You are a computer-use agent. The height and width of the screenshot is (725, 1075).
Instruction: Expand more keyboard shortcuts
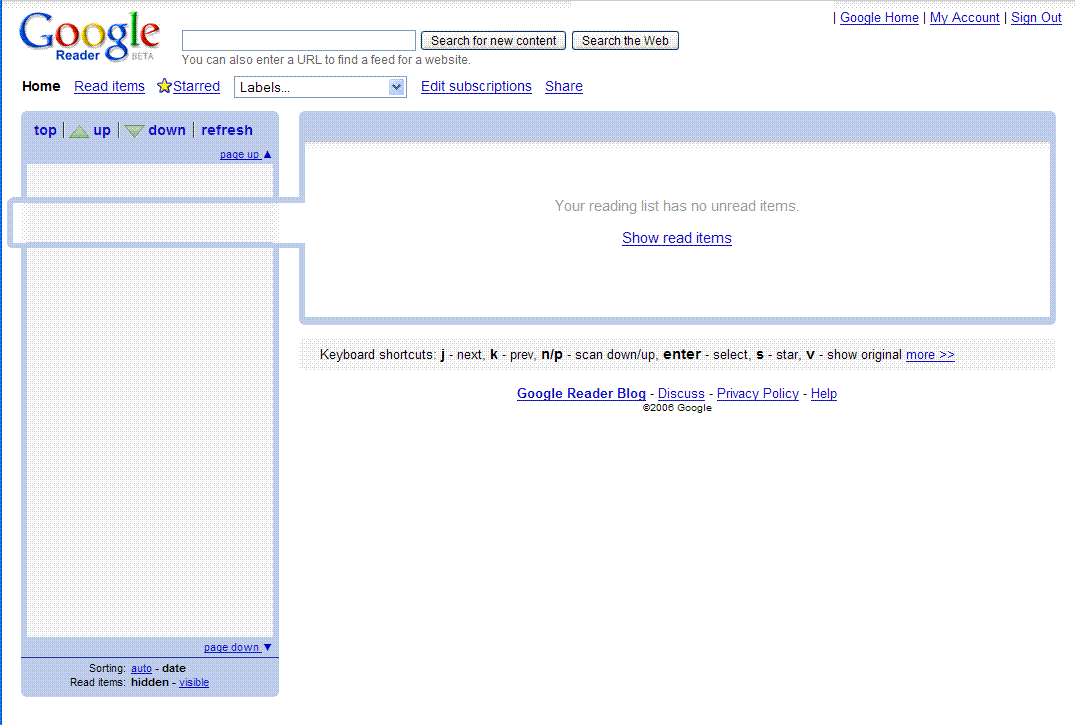930,355
